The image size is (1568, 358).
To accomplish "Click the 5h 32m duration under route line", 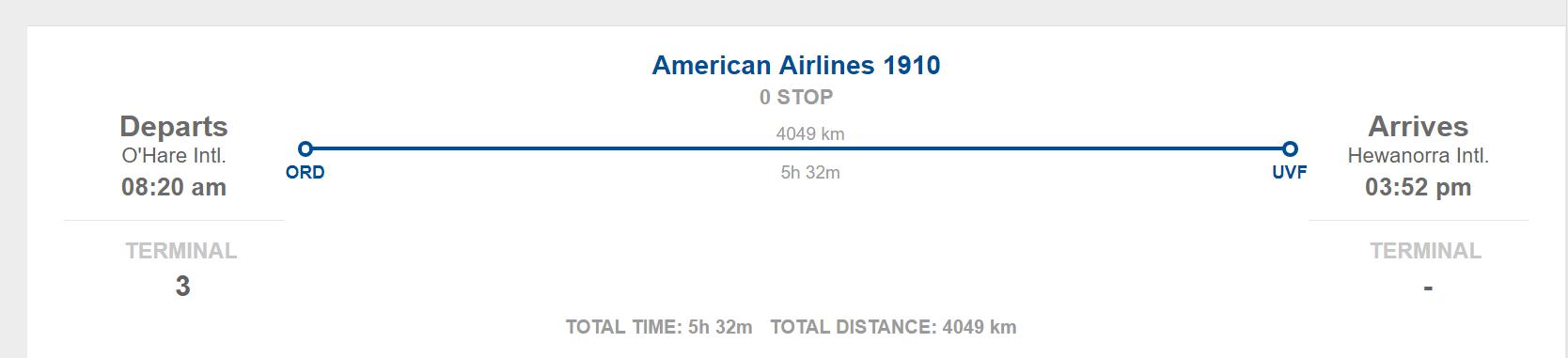I will click(810, 172).
